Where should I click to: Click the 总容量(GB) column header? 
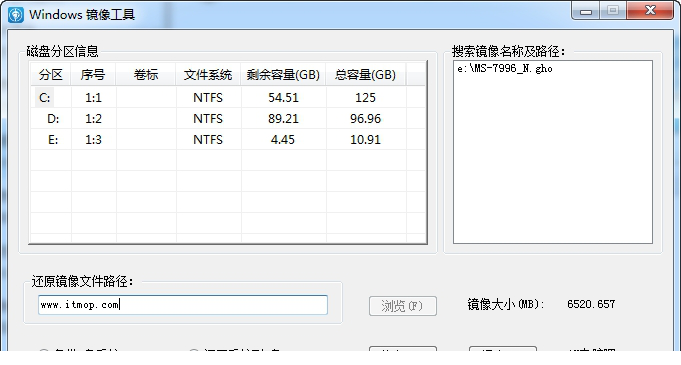tap(365, 75)
